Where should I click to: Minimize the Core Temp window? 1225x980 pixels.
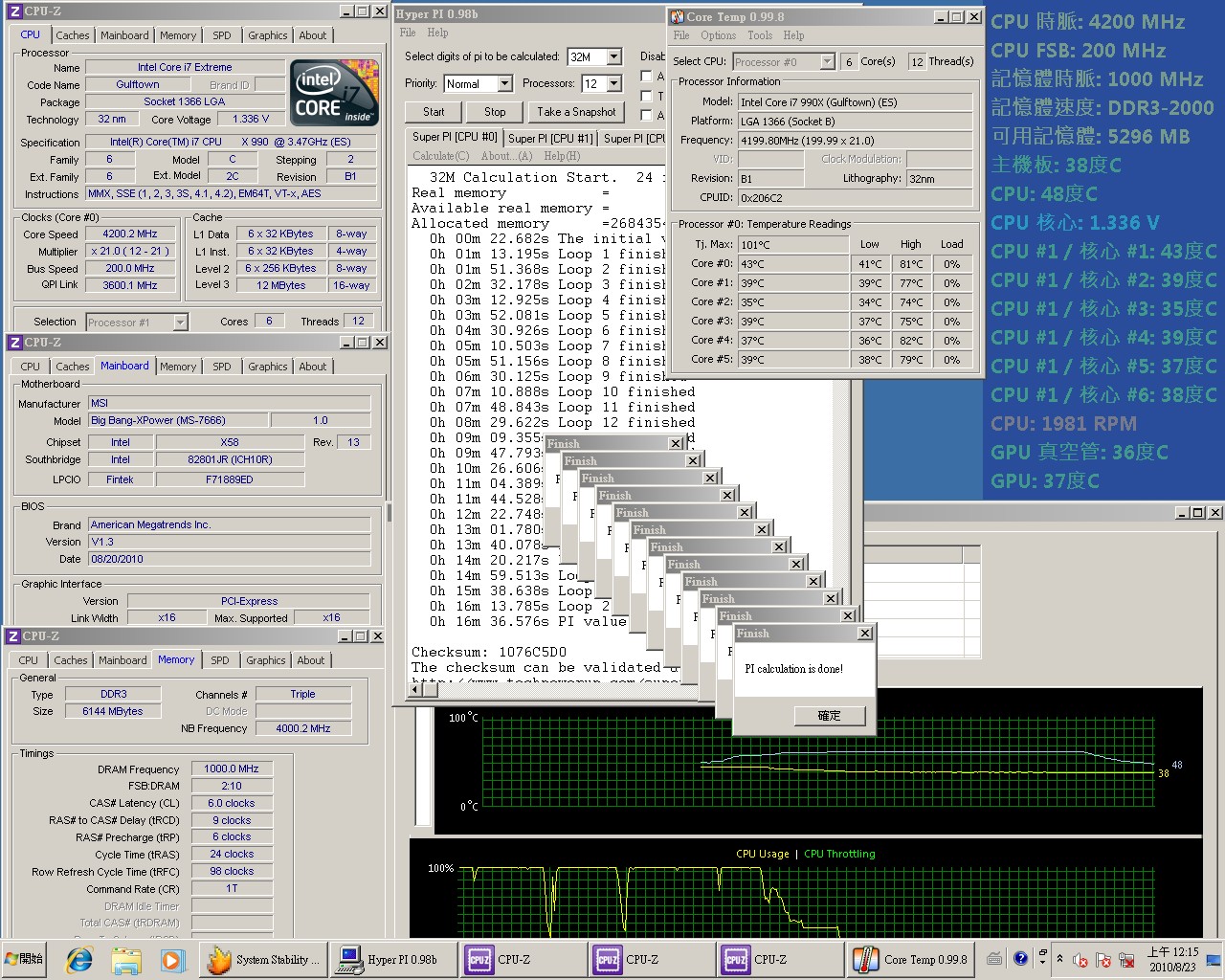pyautogui.click(x=940, y=17)
